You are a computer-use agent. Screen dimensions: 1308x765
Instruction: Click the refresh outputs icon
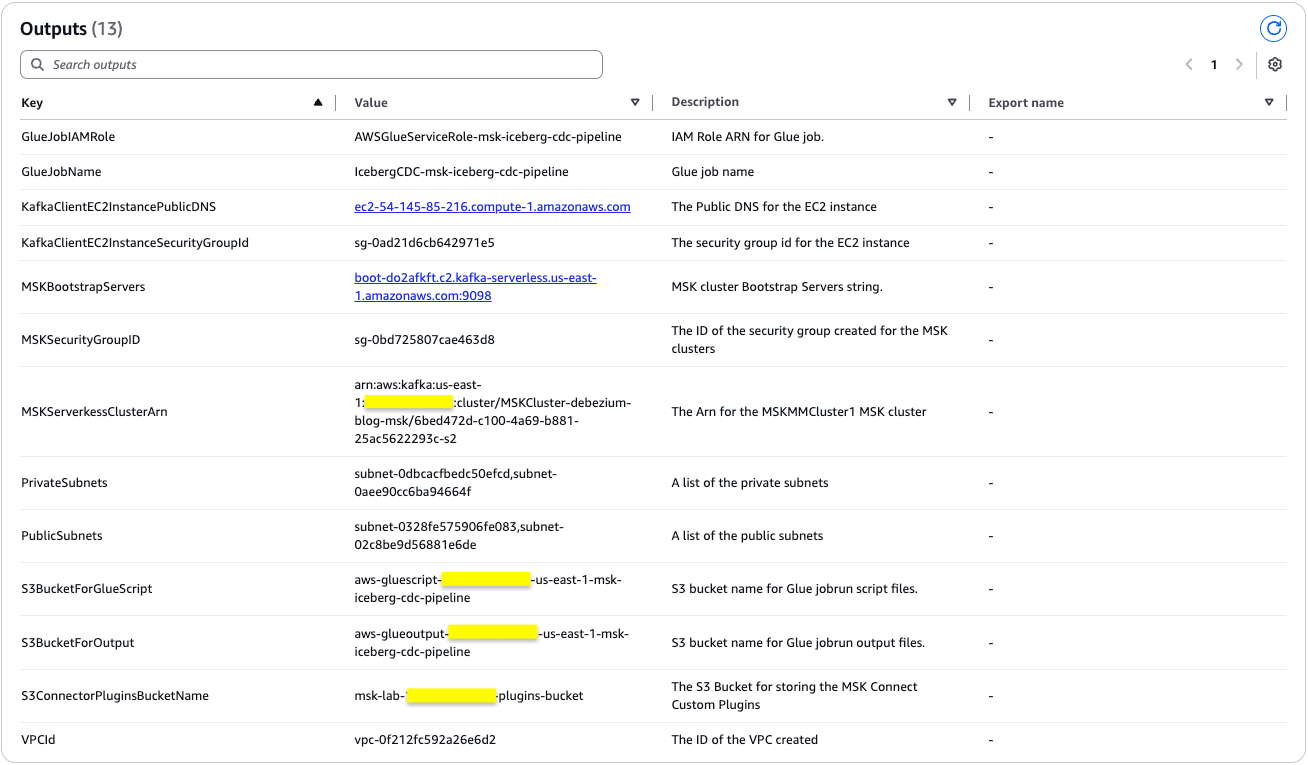click(1273, 29)
